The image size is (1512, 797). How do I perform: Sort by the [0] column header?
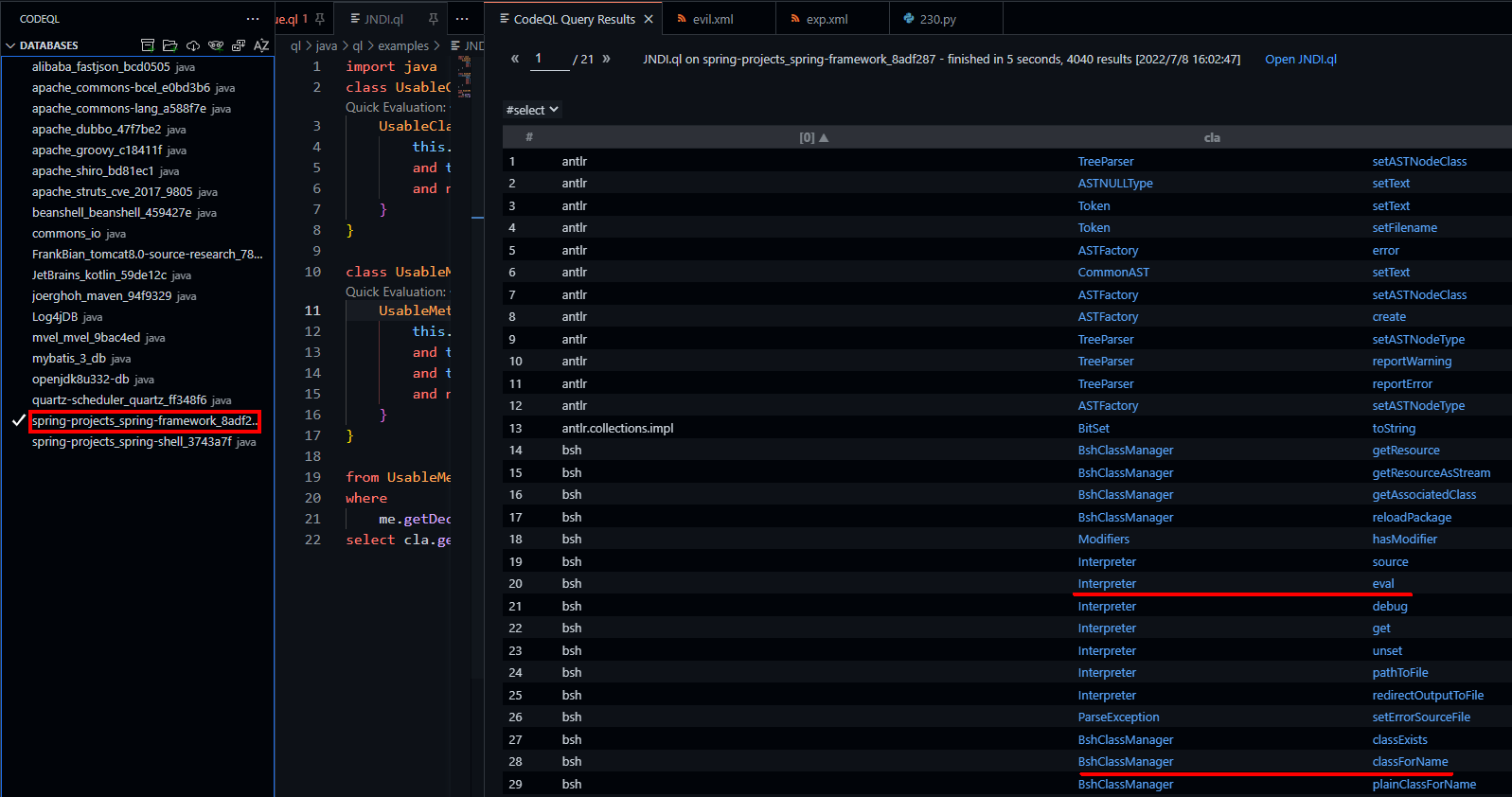point(813,137)
